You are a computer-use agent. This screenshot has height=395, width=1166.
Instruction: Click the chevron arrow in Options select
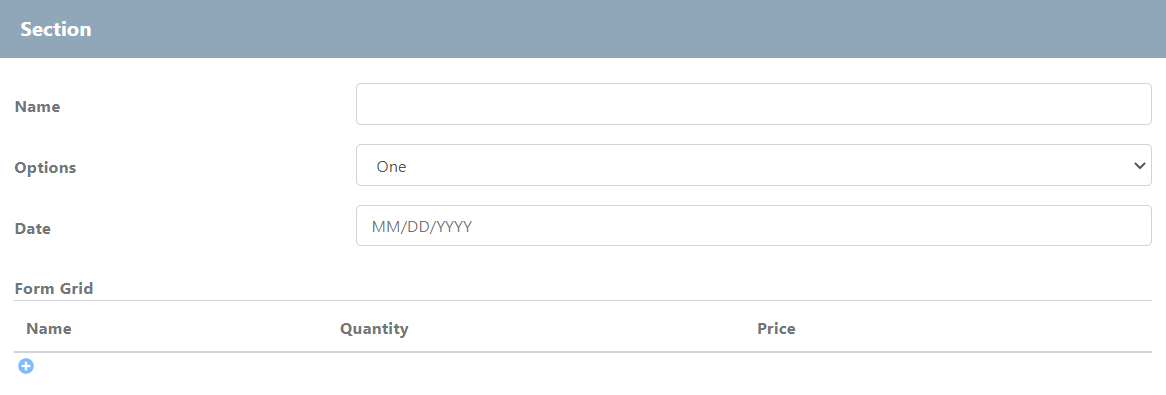pos(1139,165)
